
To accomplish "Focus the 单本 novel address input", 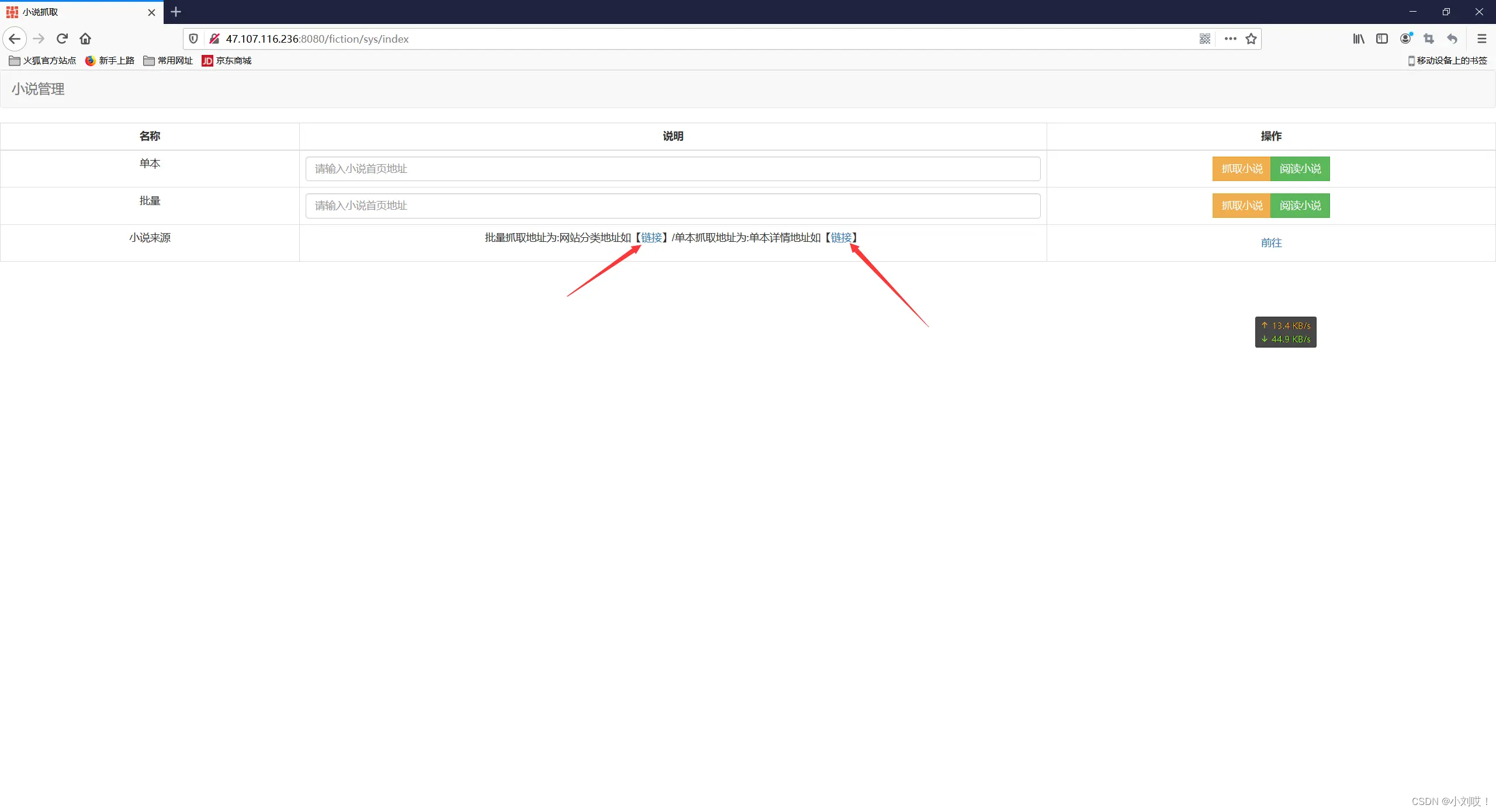I will pos(673,169).
